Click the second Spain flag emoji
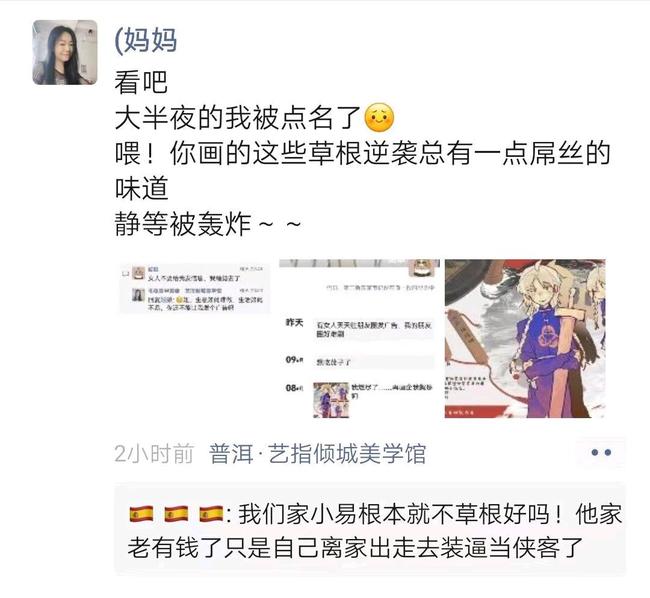This screenshot has height=598, width=650. (176, 515)
